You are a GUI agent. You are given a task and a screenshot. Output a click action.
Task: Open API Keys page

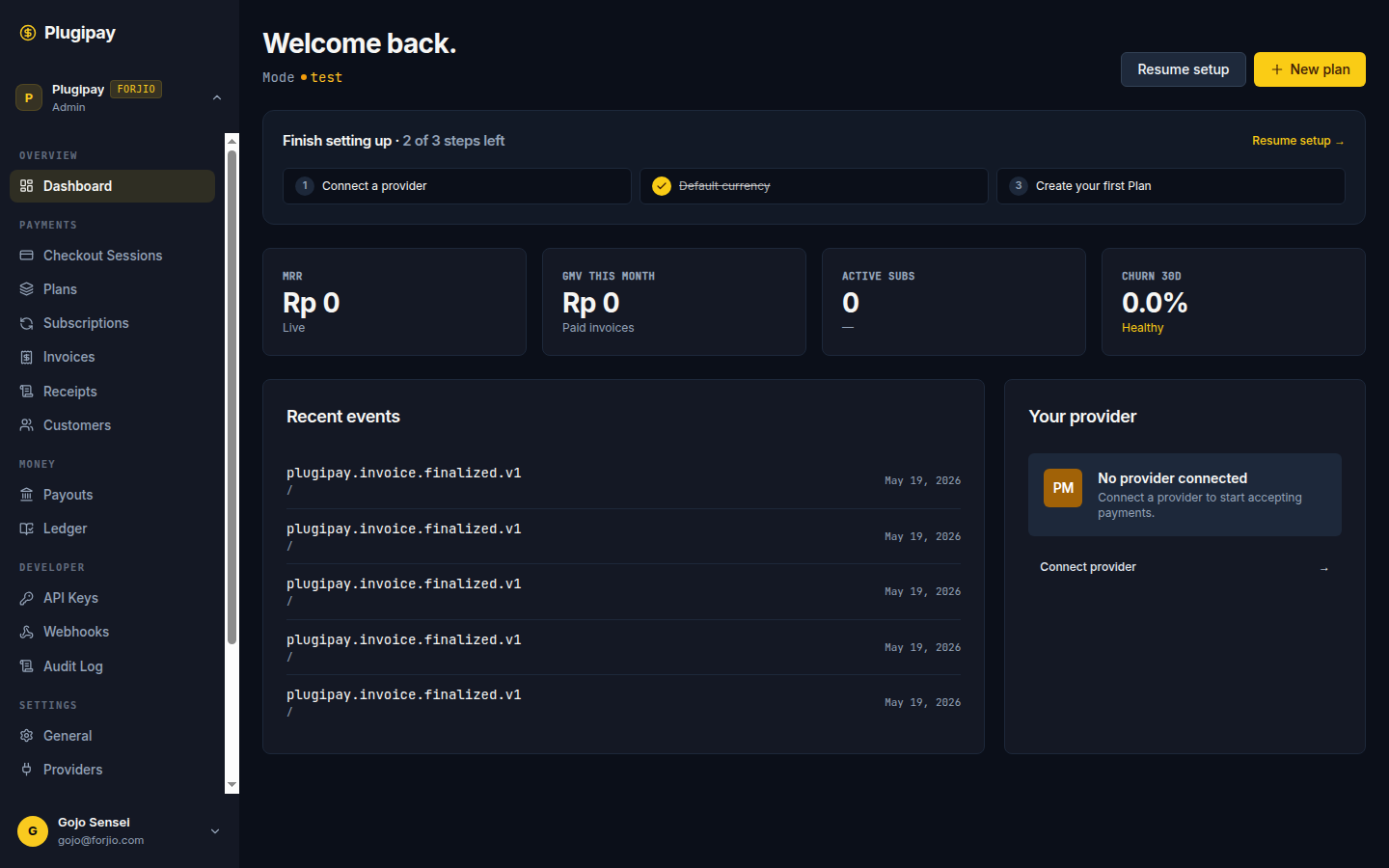click(112, 598)
